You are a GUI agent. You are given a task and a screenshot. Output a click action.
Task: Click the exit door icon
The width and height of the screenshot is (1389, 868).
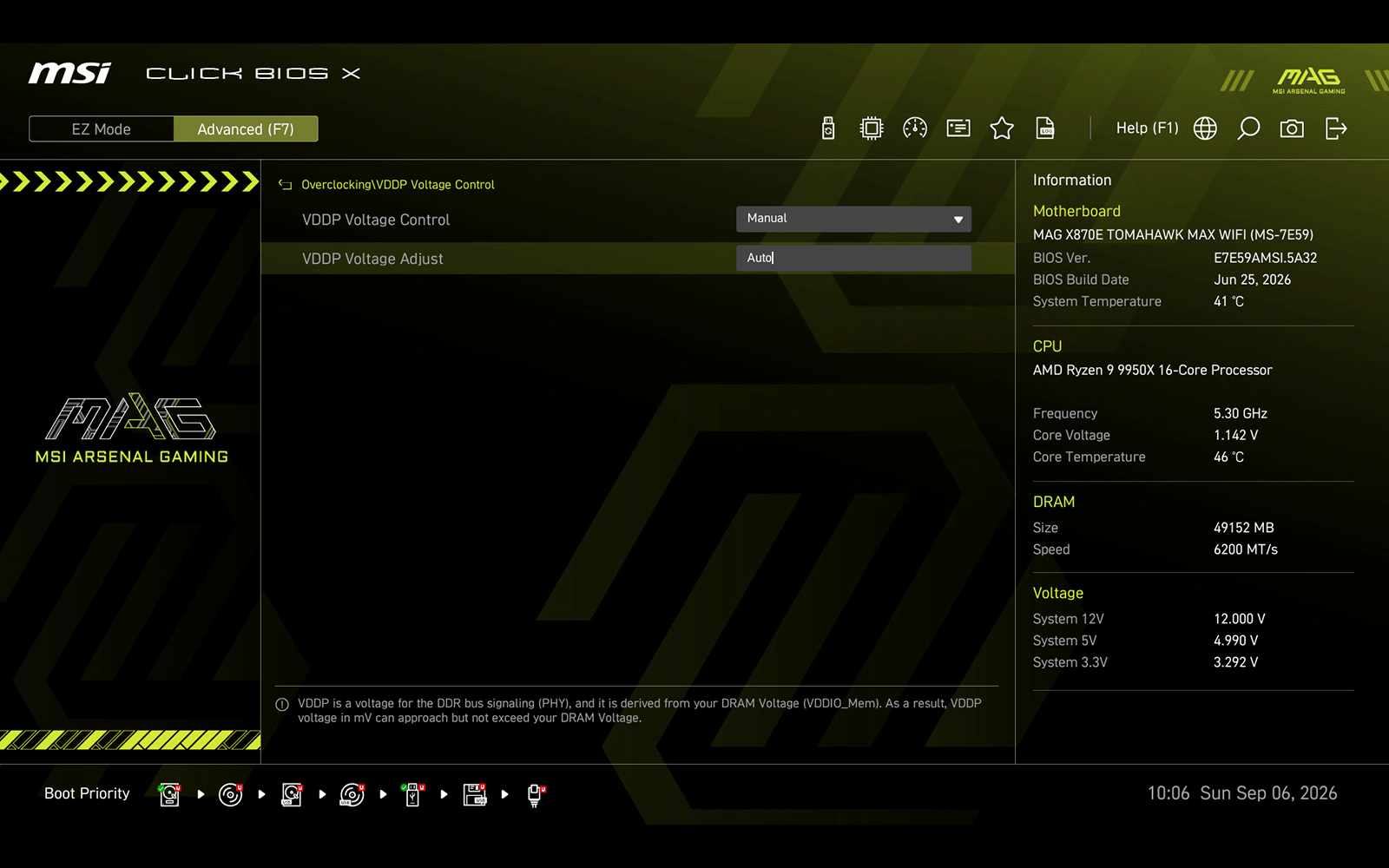click(x=1336, y=128)
